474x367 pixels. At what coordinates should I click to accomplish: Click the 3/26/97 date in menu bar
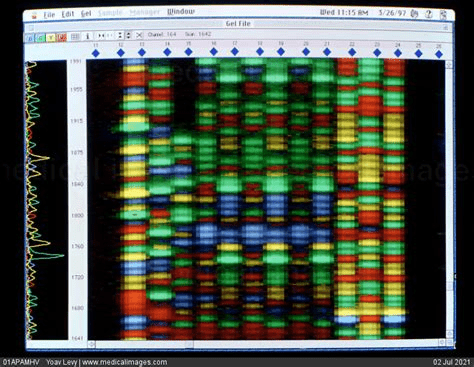coord(392,13)
